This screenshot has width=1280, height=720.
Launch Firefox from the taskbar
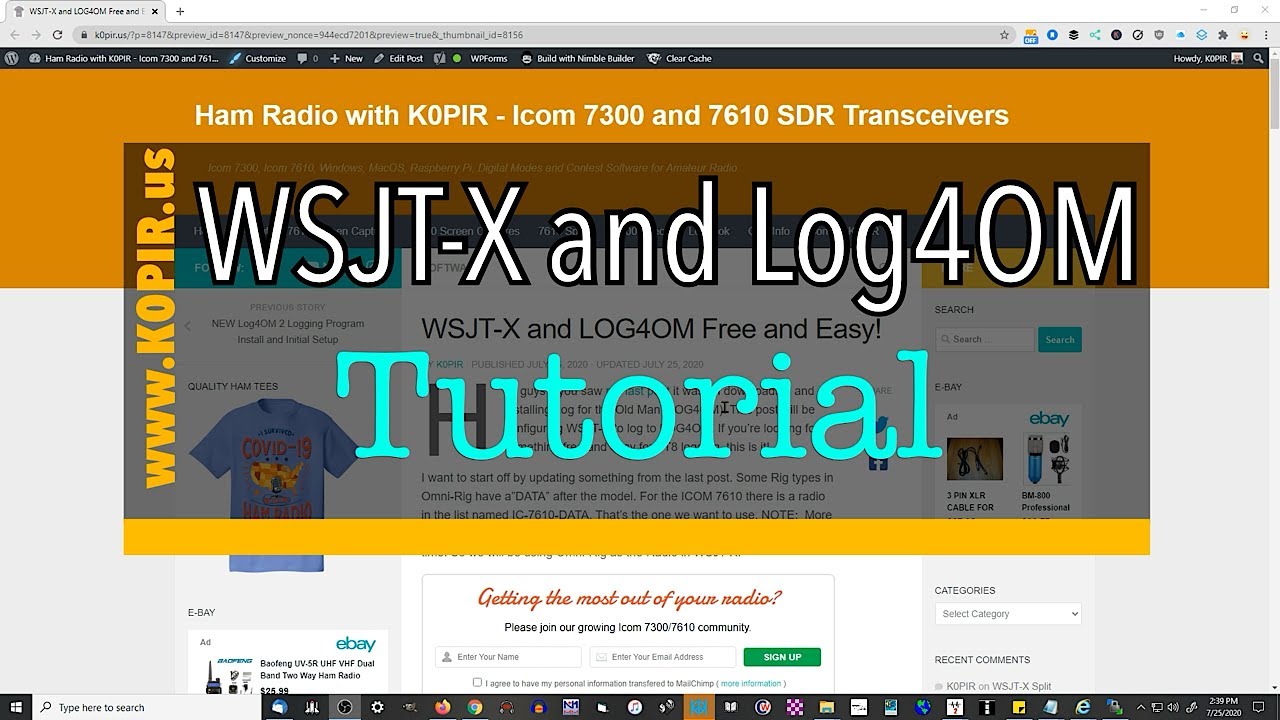[x=442, y=707]
